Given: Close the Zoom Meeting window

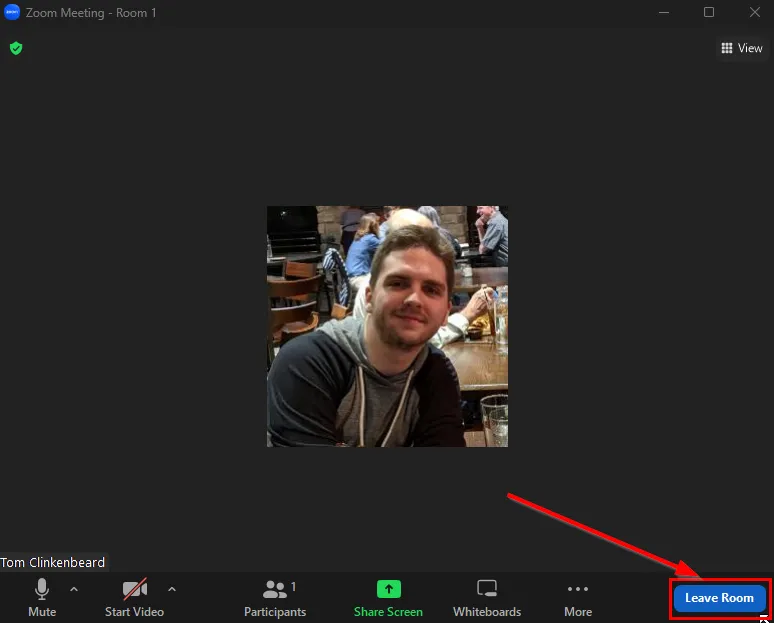Looking at the screenshot, I should (x=754, y=13).
